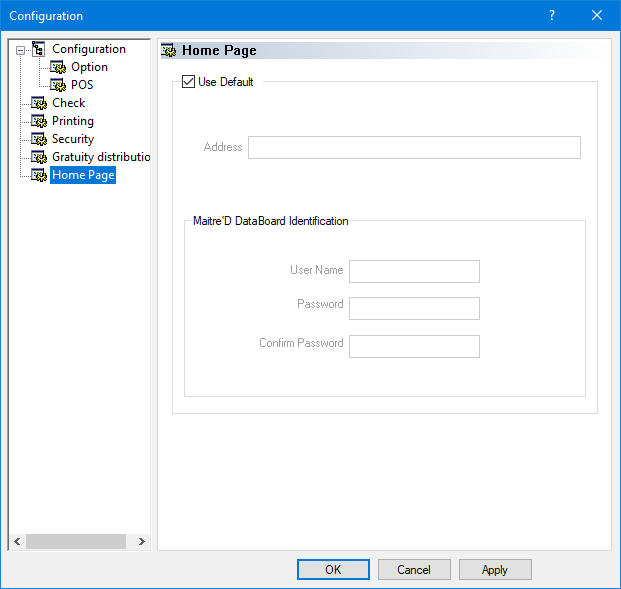Click the Configuration root tree icon
Screen dimensions: 621x589
tap(39, 49)
